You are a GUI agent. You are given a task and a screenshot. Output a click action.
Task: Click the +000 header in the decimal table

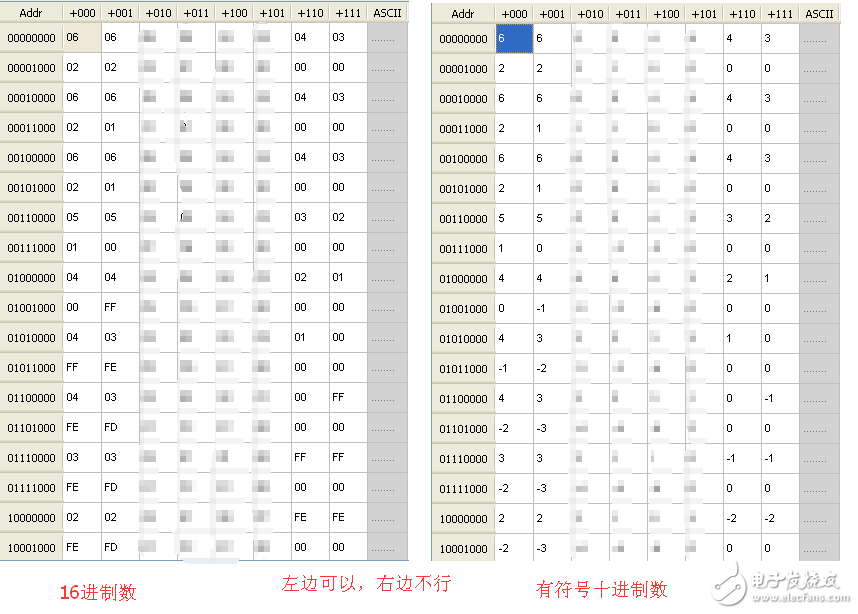[514, 14]
